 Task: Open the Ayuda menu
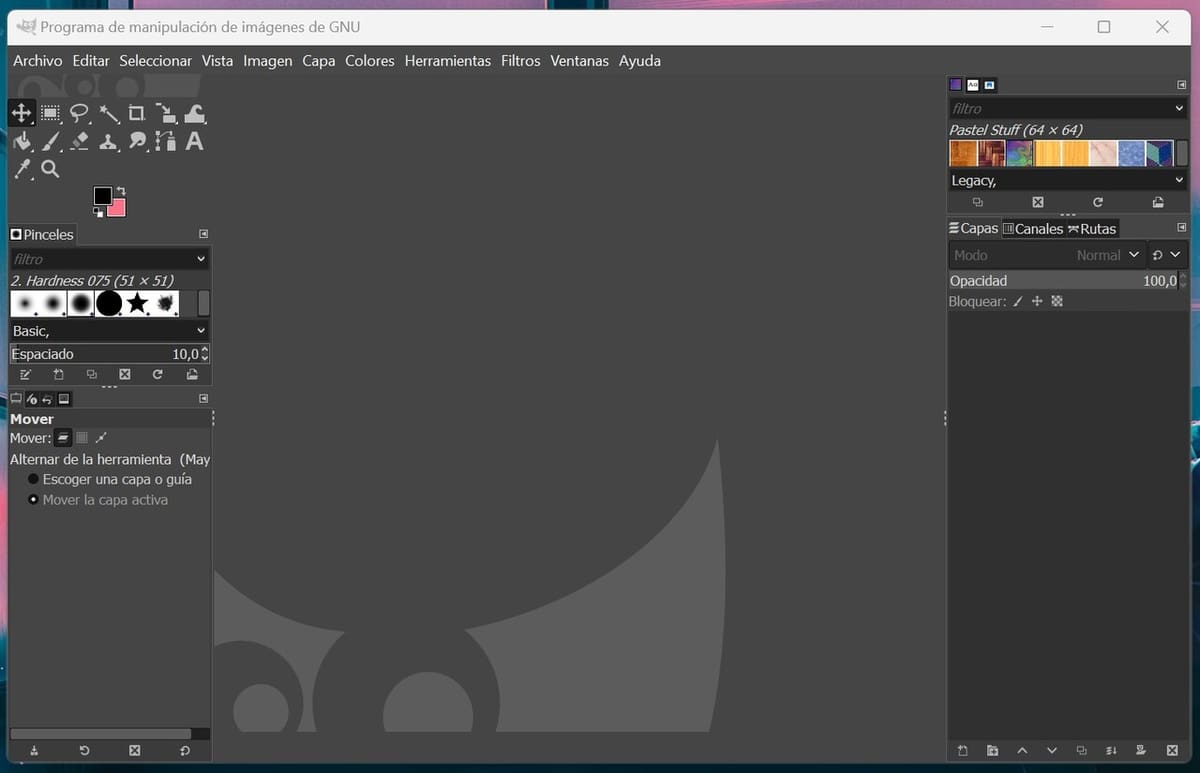[x=640, y=61]
